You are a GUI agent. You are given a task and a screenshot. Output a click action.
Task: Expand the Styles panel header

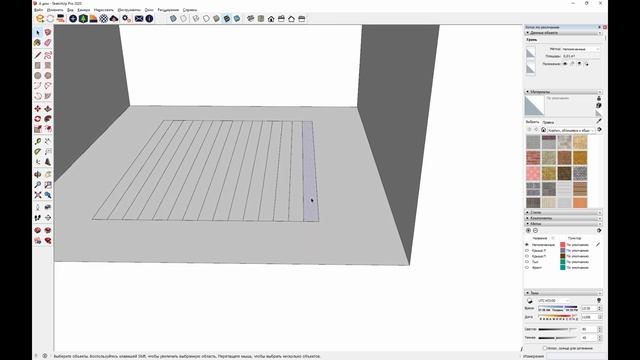coord(563,213)
